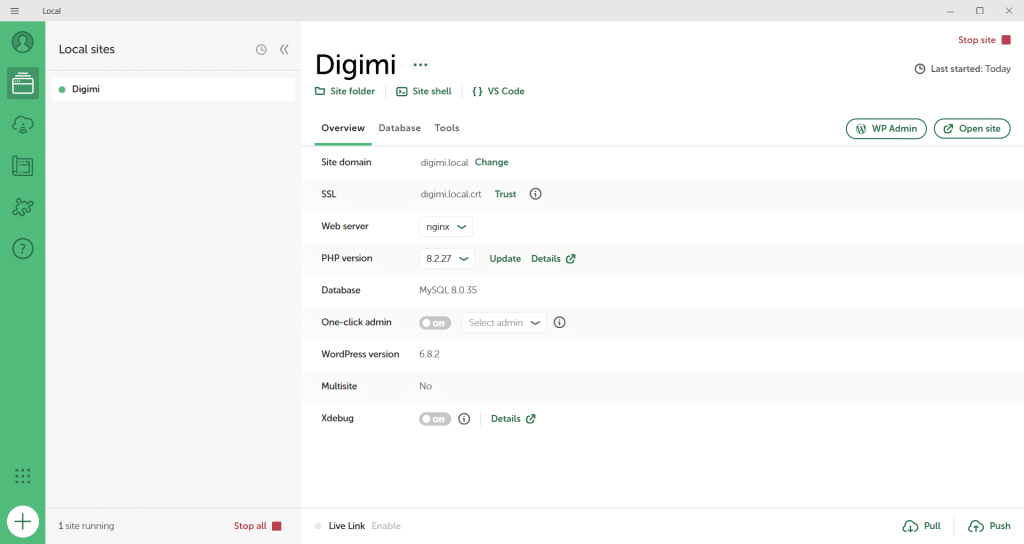Image resolution: width=1024 pixels, height=544 pixels.
Task: Click the add new site plus button
Action: point(23,522)
